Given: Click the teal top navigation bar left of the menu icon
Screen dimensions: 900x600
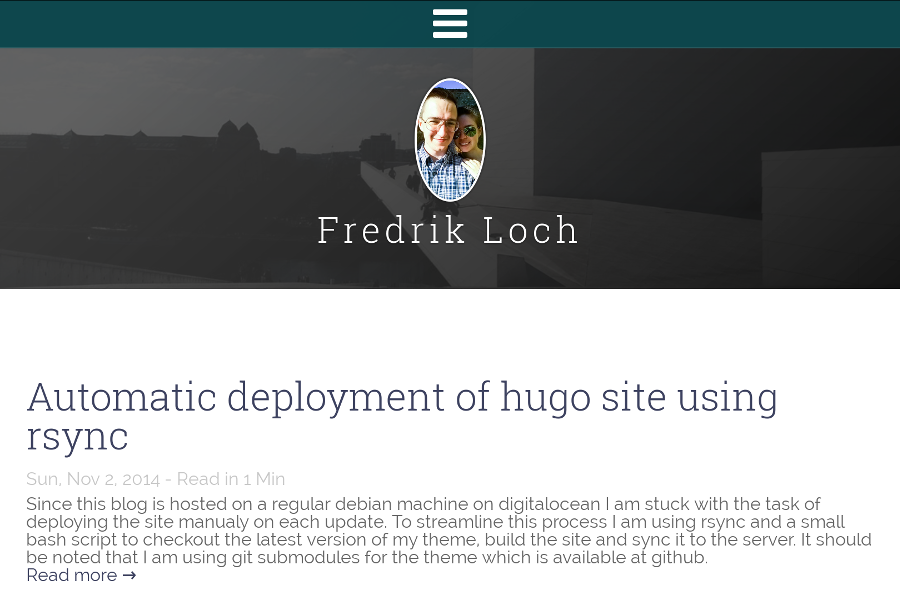Looking at the screenshot, I should [200, 23].
